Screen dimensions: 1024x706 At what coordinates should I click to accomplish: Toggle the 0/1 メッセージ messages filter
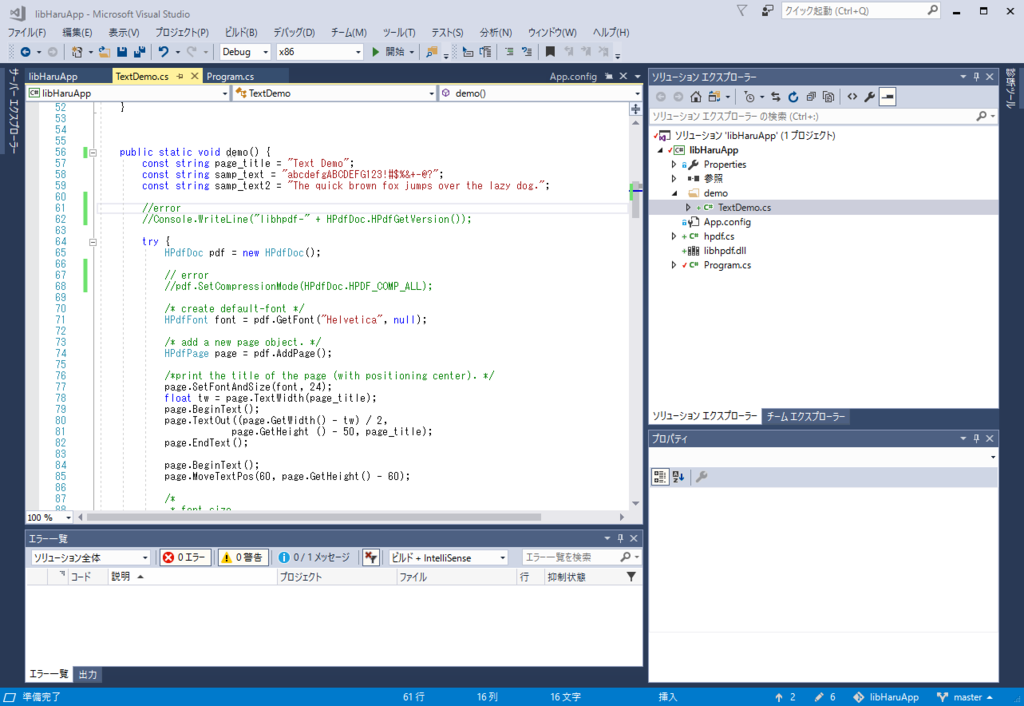pos(314,557)
